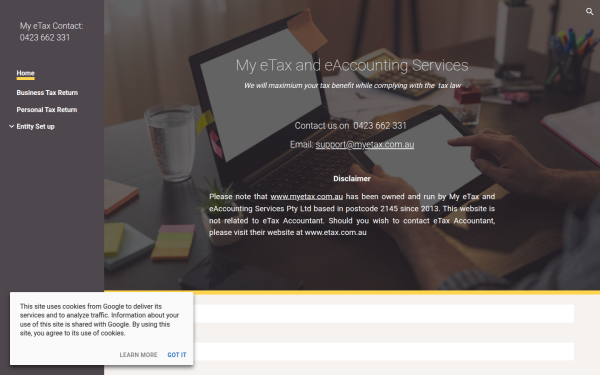600x375 pixels.
Task: Click Learn More in cookie notice
Action: 138,355
